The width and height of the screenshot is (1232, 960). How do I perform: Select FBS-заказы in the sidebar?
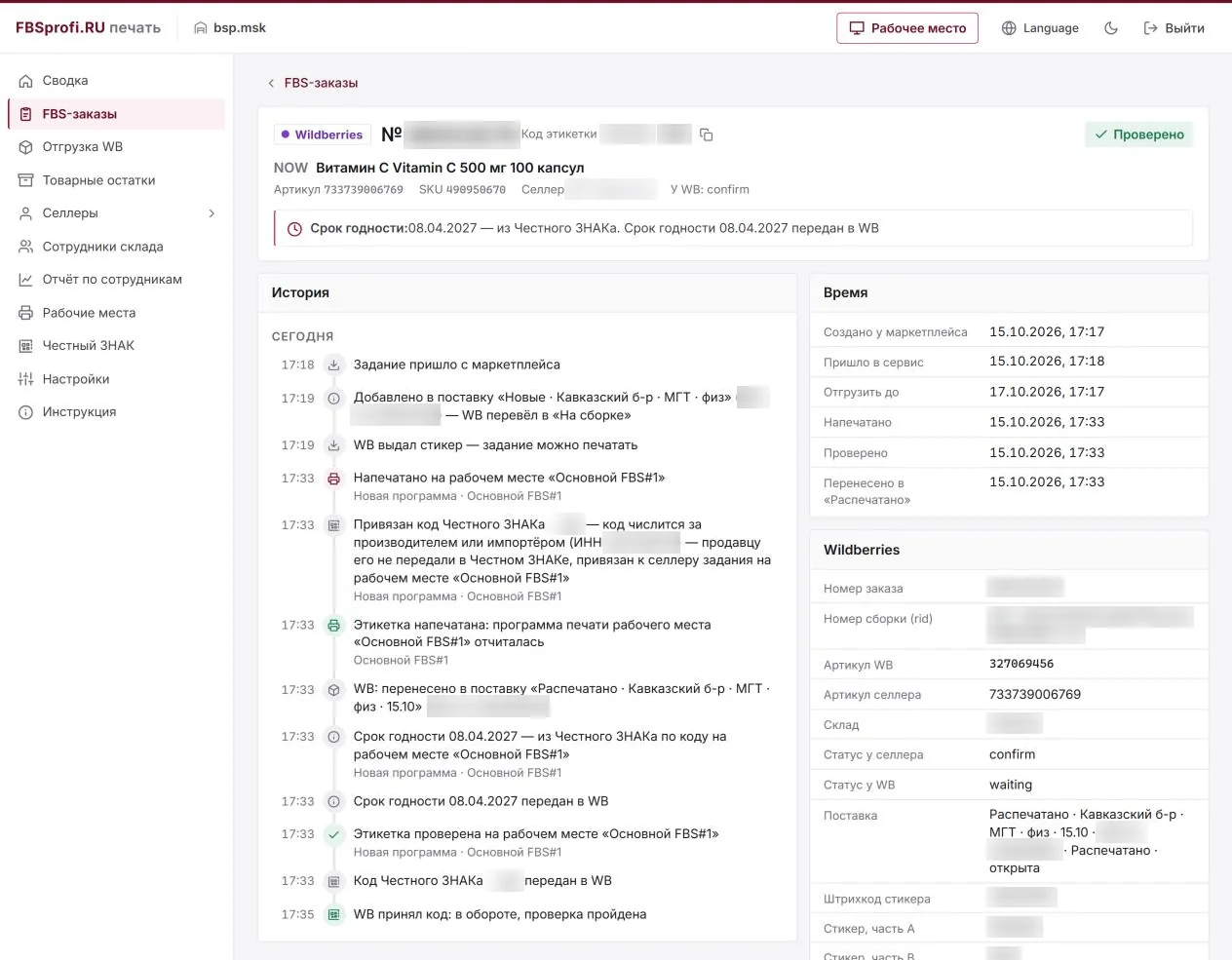tap(116, 114)
